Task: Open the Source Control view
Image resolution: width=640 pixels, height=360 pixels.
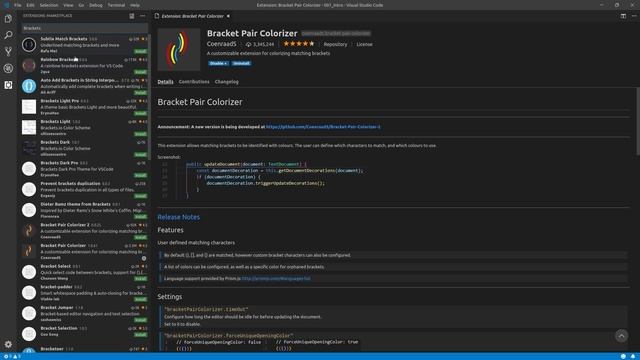Action: tap(8, 51)
